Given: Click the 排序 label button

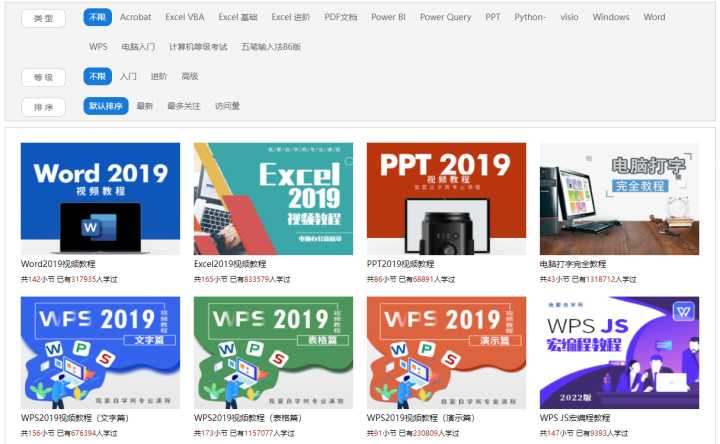Looking at the screenshot, I should click(x=43, y=107).
